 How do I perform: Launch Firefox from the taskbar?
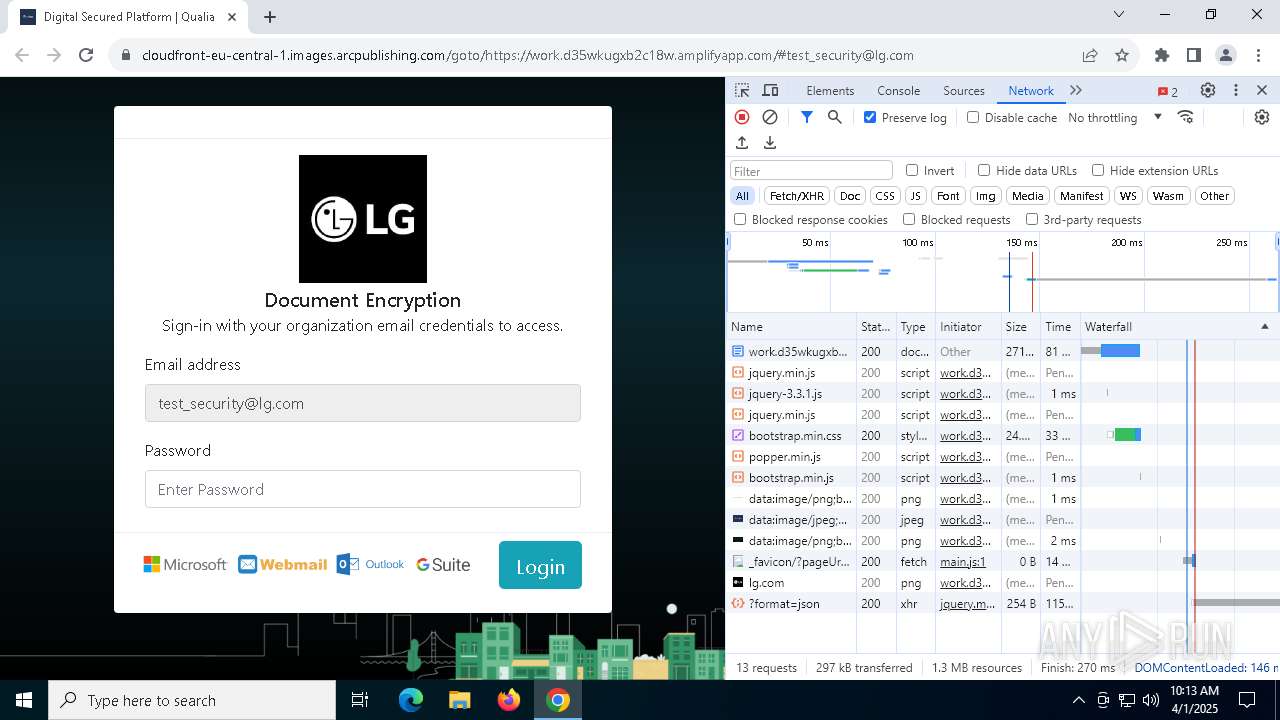click(509, 700)
